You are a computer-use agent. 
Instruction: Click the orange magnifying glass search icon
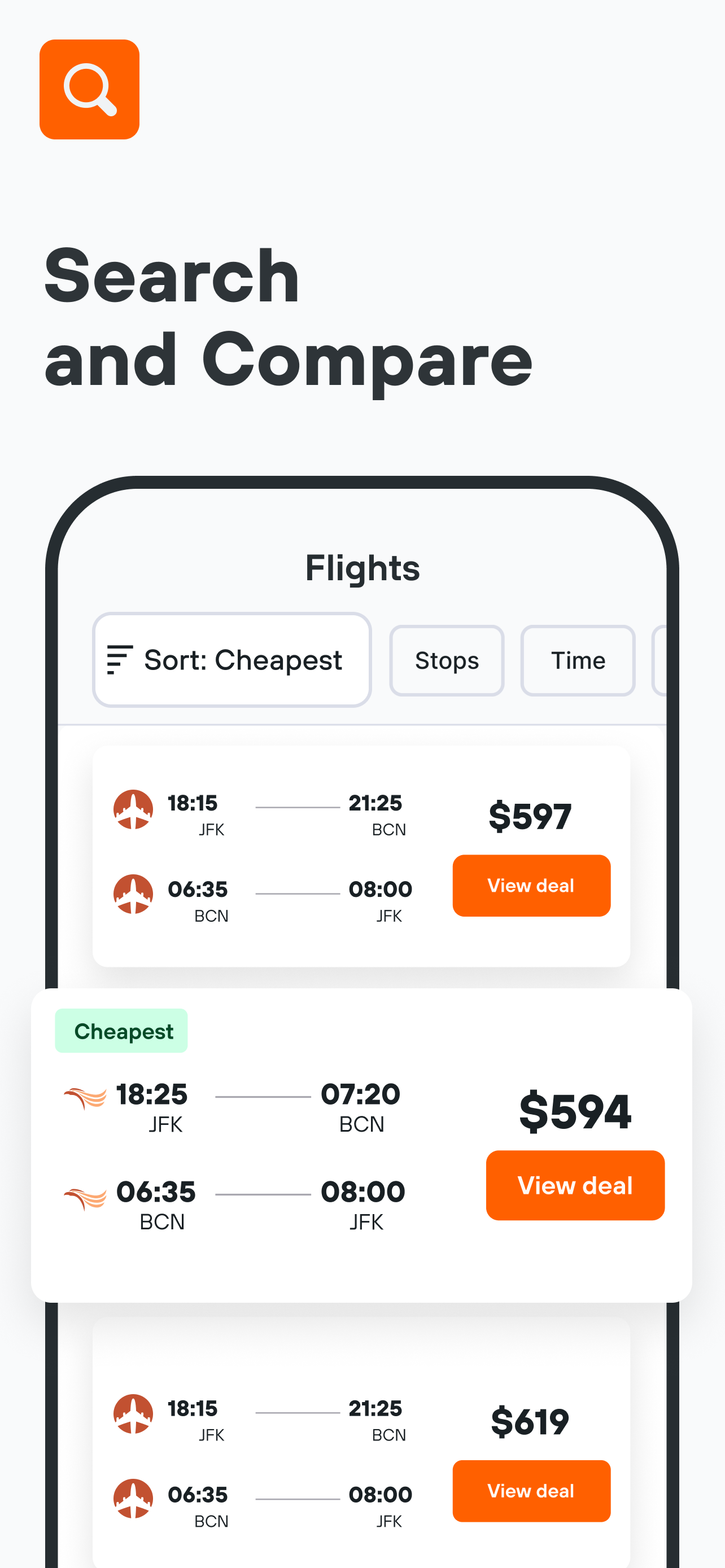[89, 90]
